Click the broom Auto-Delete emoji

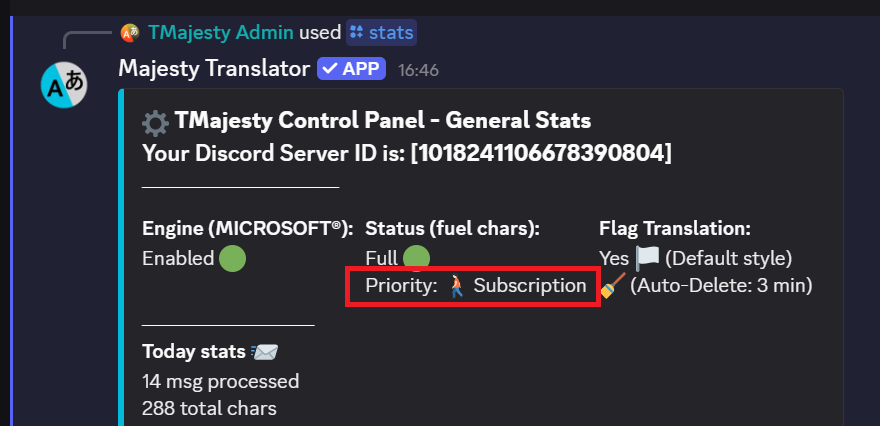[612, 286]
